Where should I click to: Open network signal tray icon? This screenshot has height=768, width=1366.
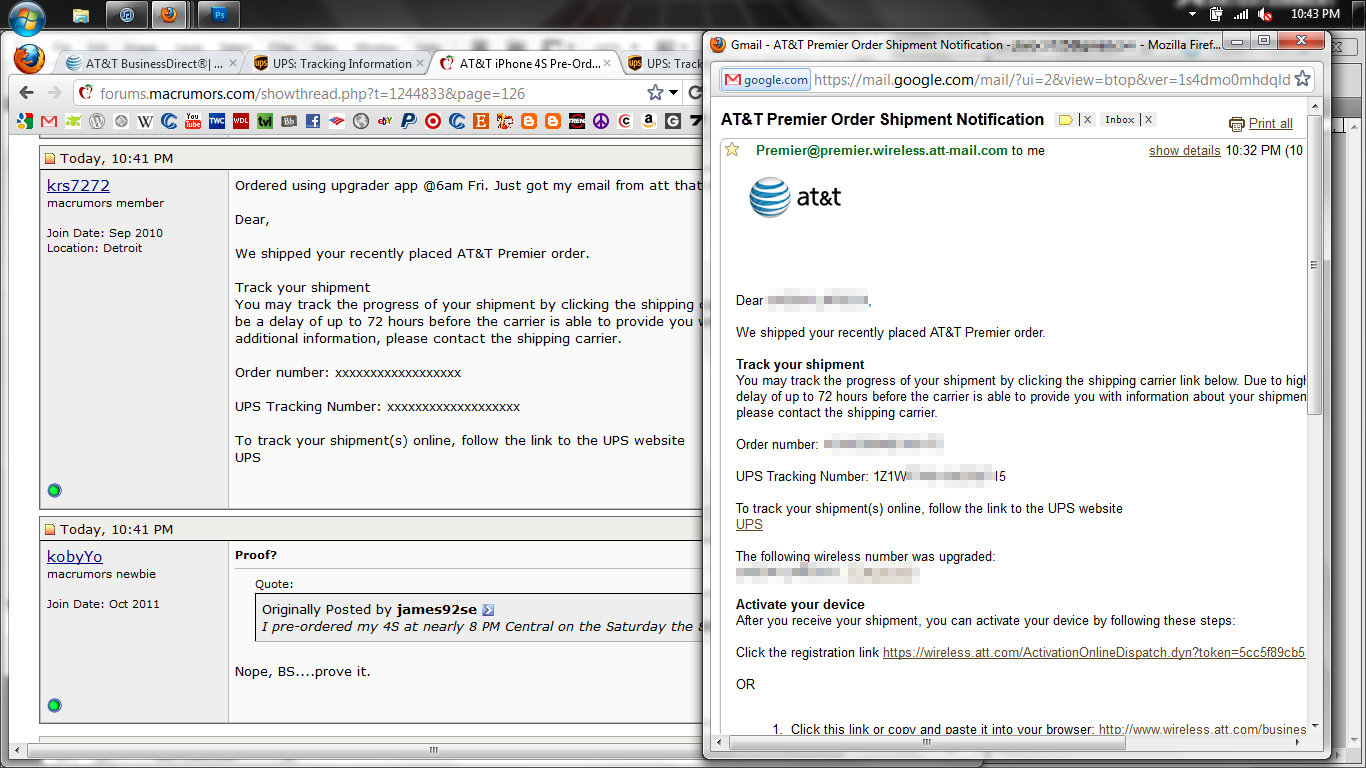tap(1241, 14)
